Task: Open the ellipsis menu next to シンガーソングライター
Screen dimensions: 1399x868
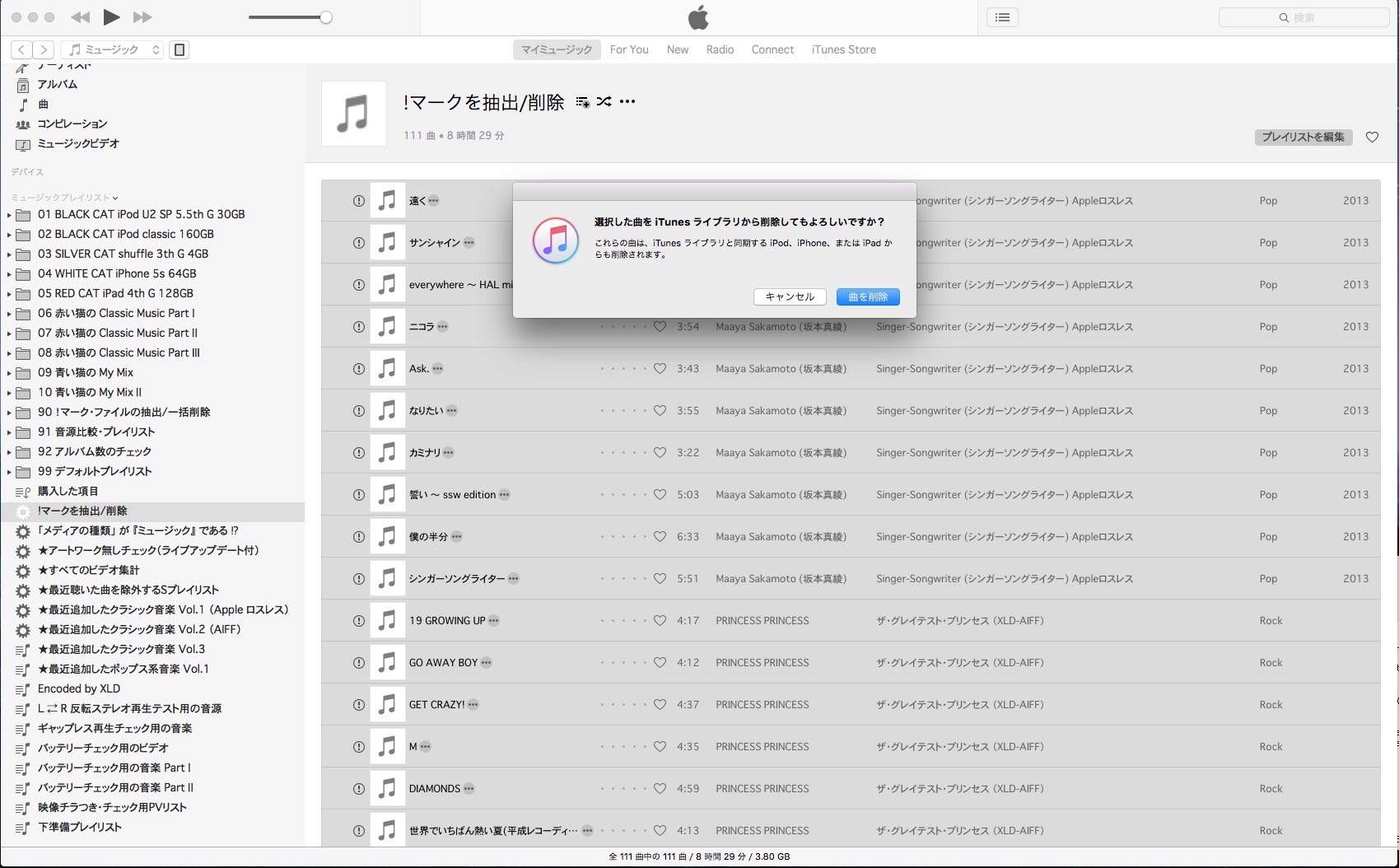Action: 513,579
